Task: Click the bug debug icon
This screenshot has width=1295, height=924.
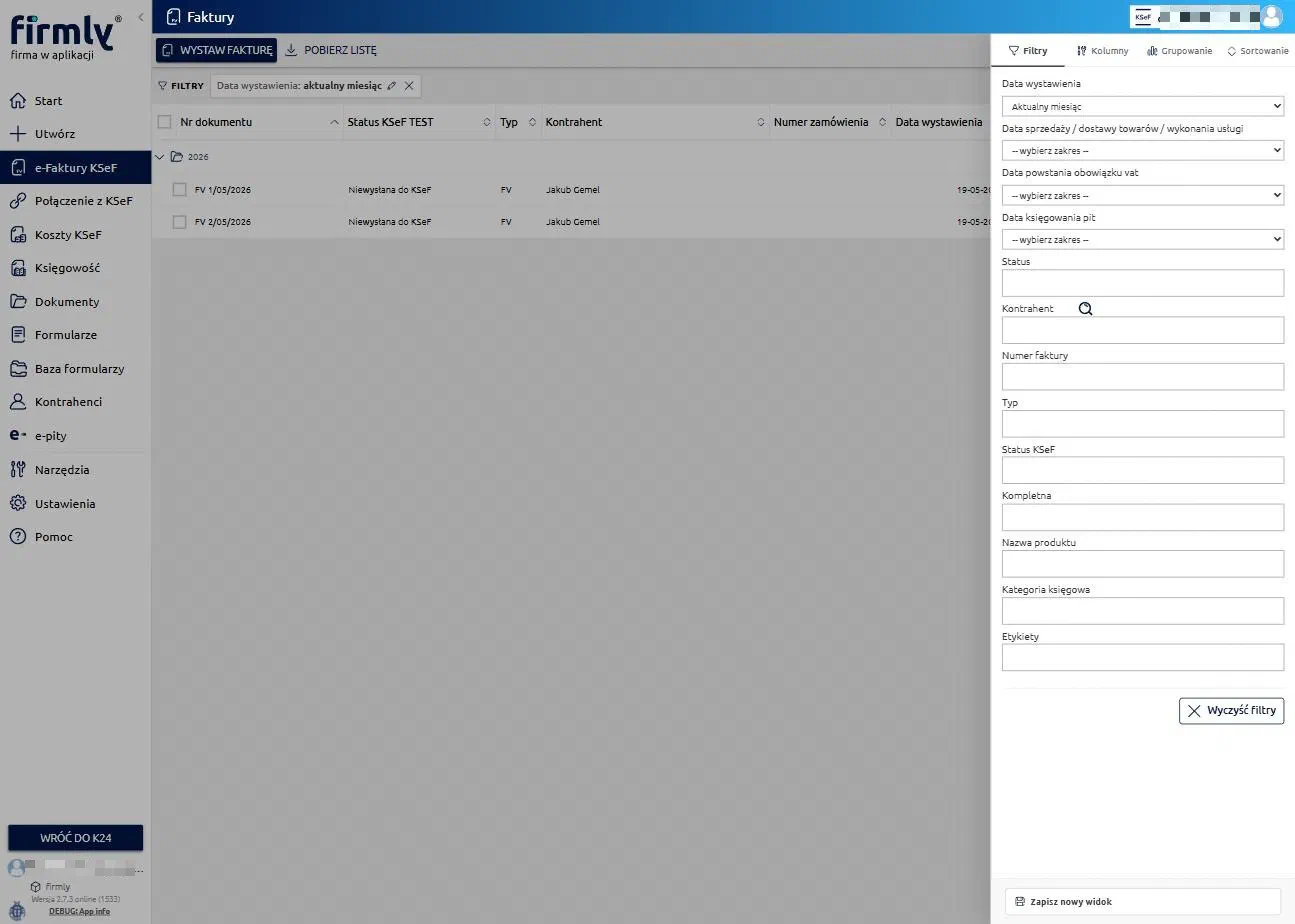Action: (x=16, y=910)
